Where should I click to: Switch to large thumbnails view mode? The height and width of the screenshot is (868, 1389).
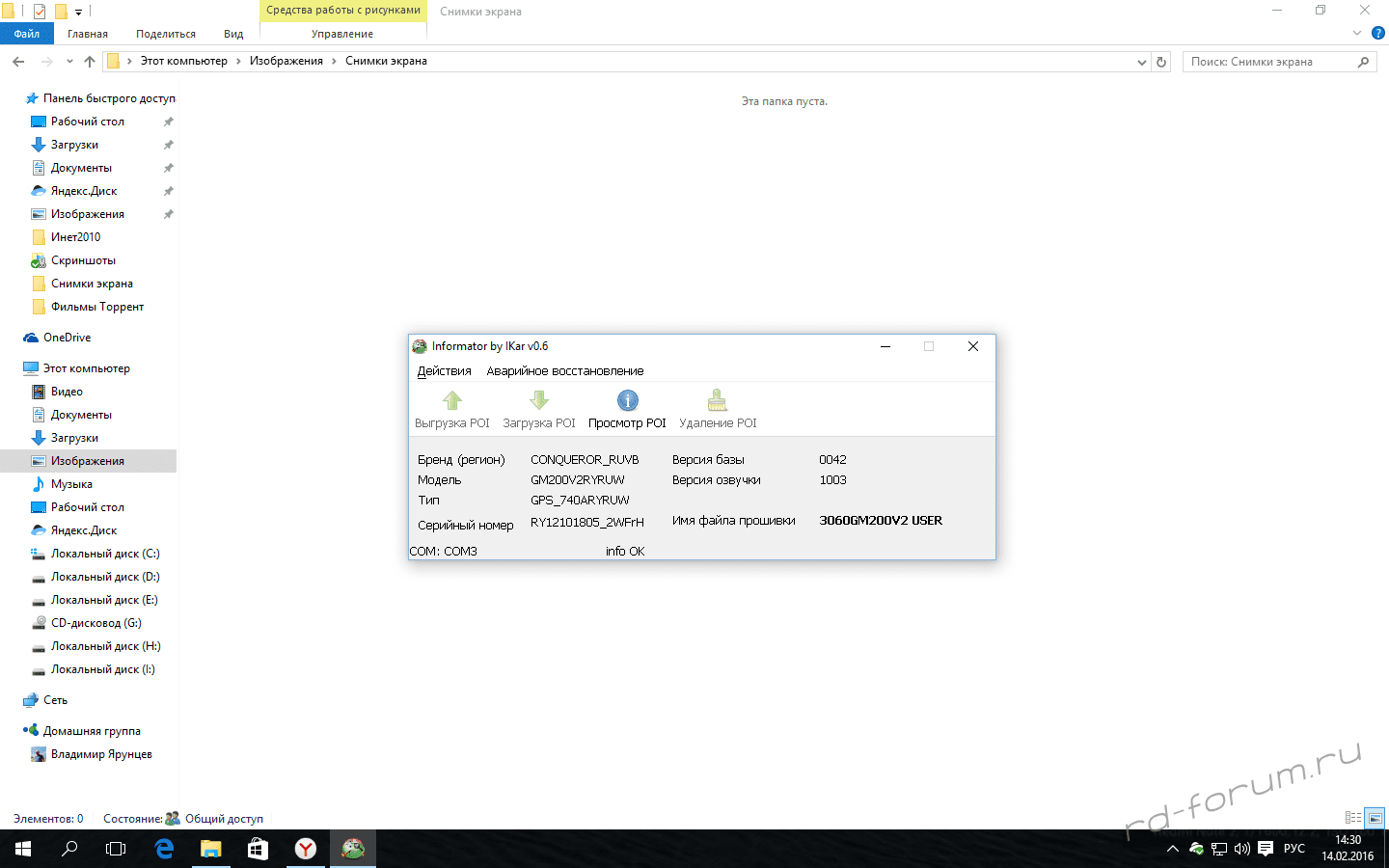1375,818
